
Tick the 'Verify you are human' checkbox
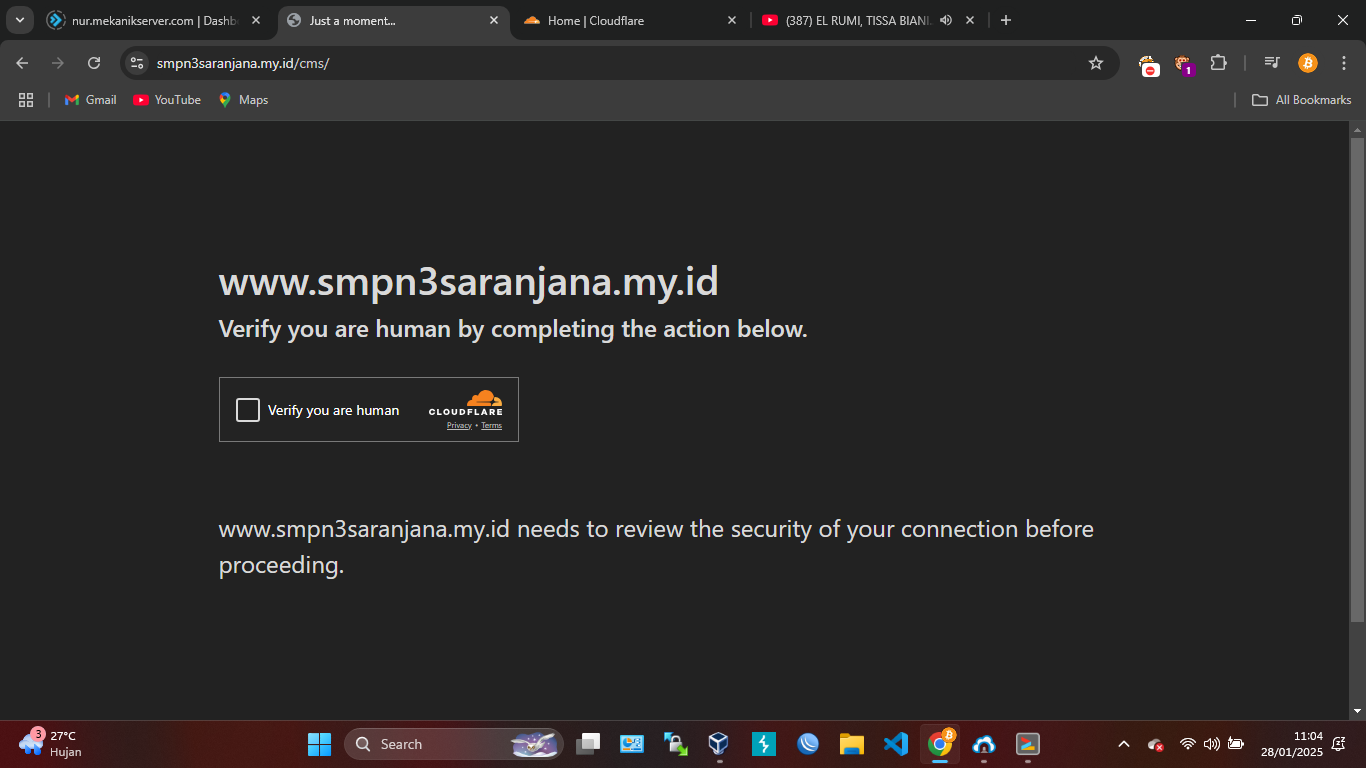coord(248,410)
